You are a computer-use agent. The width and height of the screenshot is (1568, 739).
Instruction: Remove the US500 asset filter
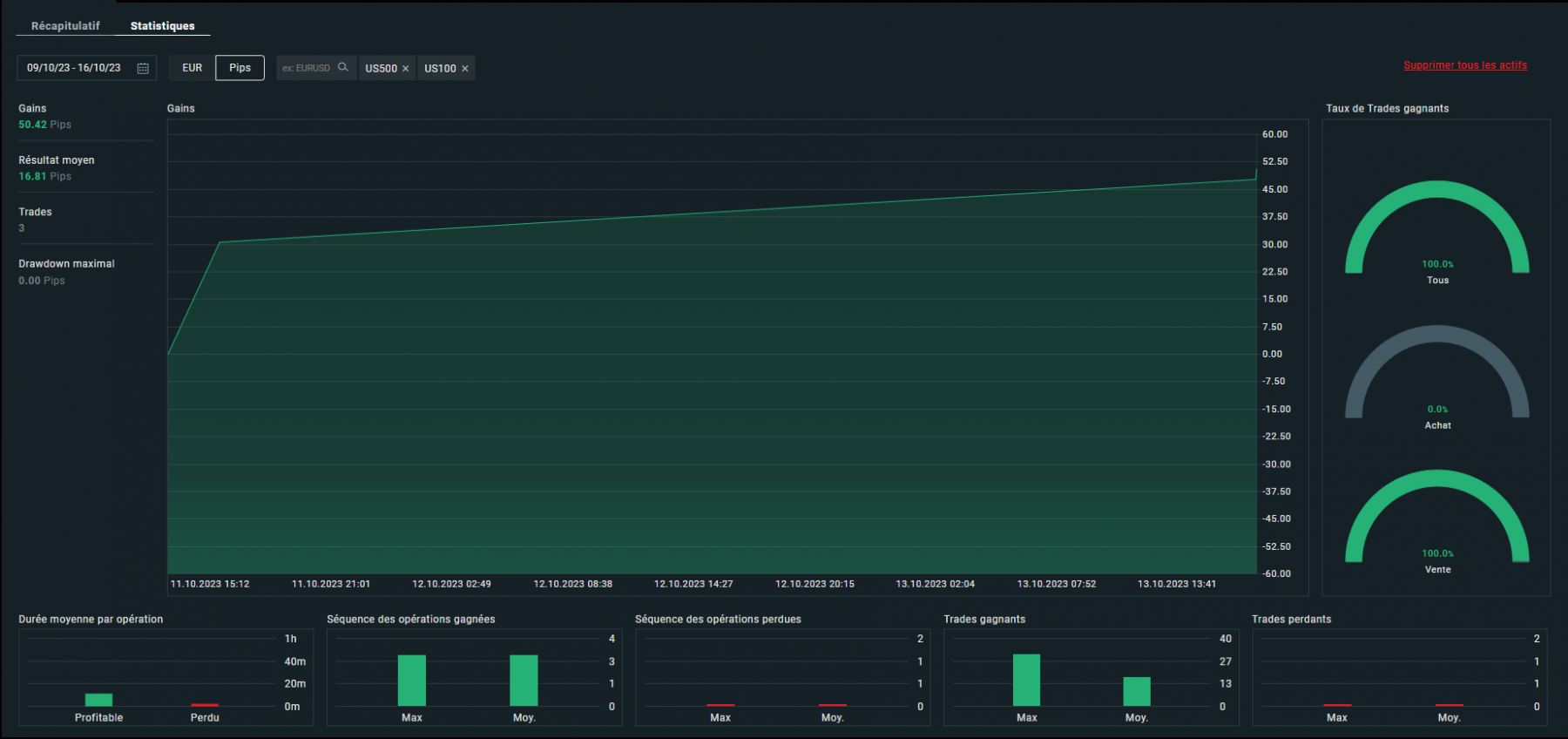point(405,69)
